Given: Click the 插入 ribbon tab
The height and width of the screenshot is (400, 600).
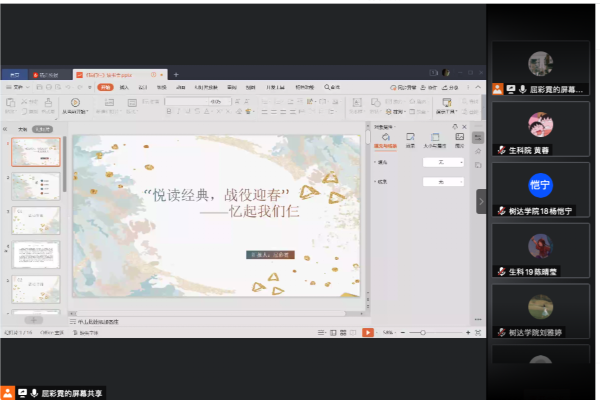Looking at the screenshot, I should (x=125, y=88).
